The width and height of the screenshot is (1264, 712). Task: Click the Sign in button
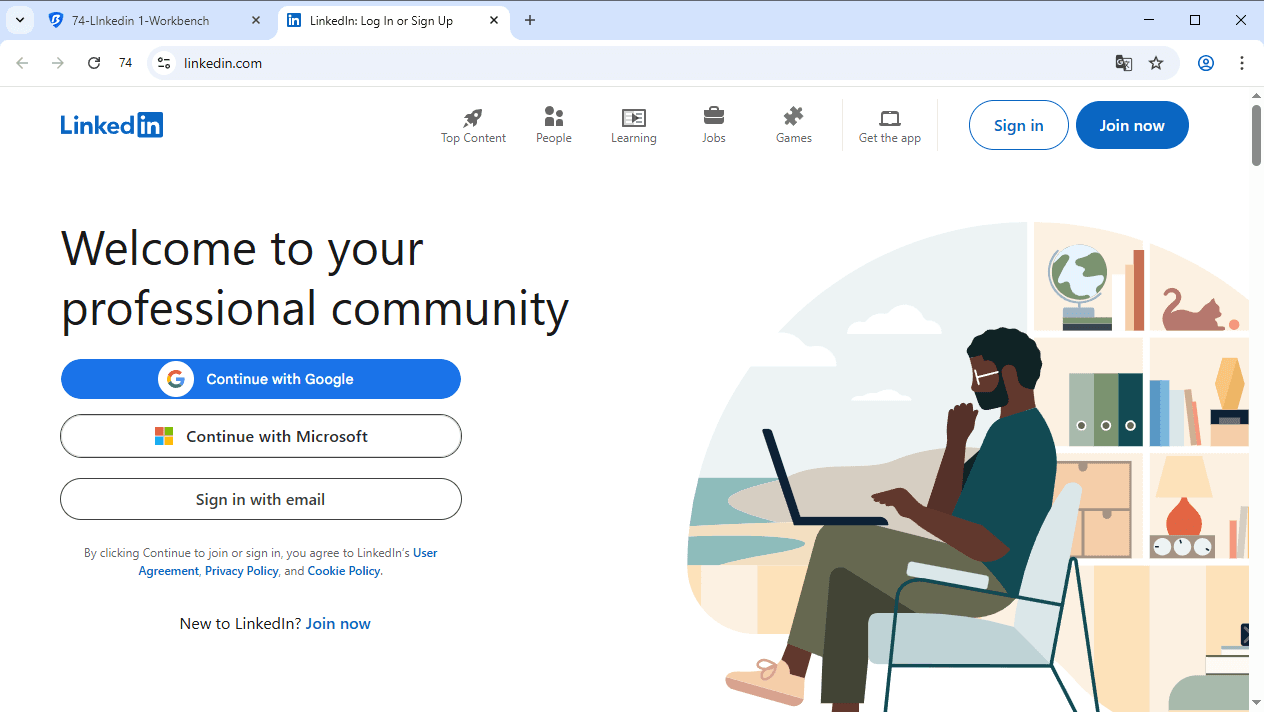tap(1018, 125)
